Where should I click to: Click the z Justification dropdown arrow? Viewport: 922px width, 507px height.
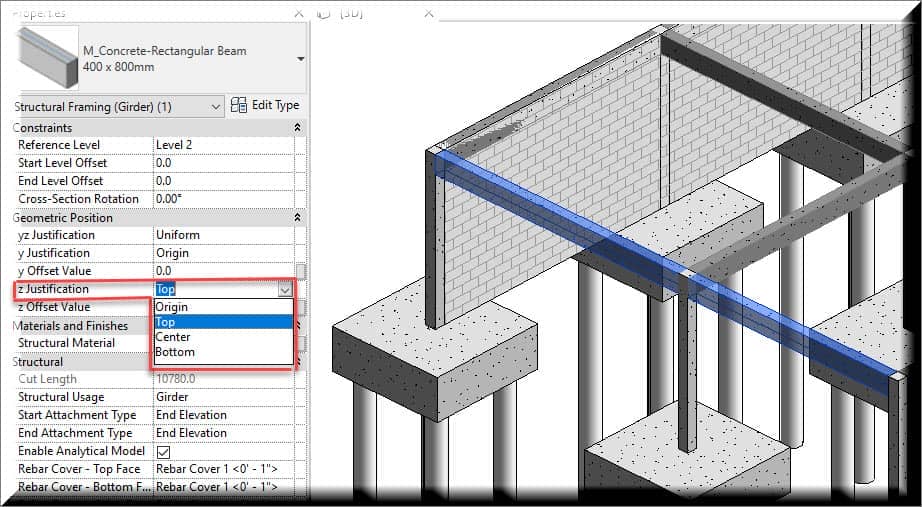(284, 289)
